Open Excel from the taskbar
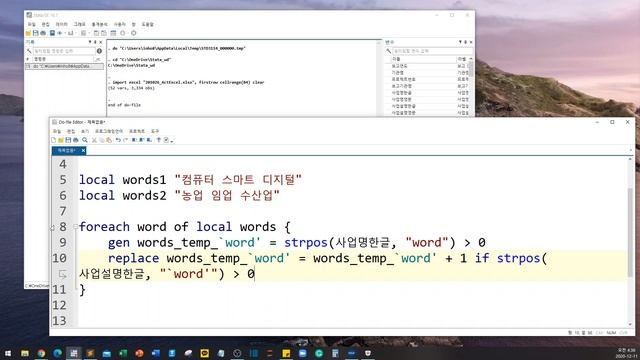The image size is (640, 360). pyautogui.click(x=123, y=353)
